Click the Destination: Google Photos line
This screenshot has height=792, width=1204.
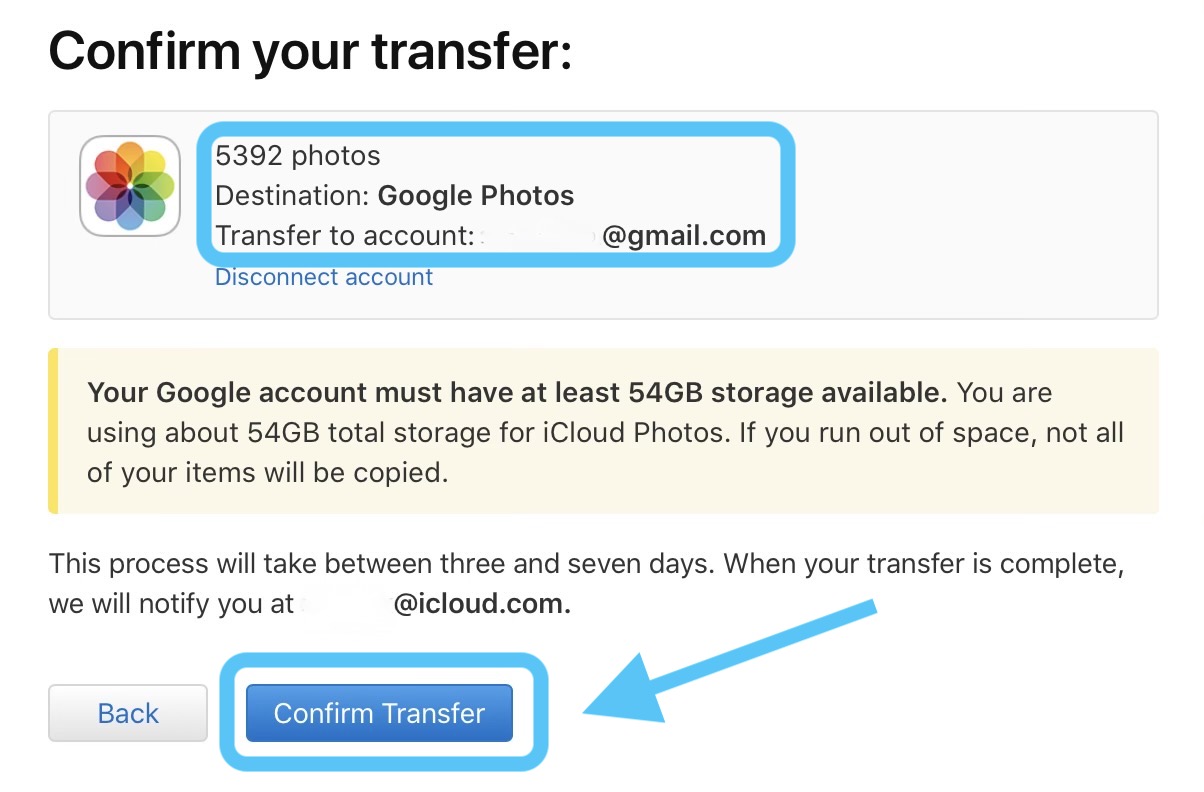click(x=395, y=195)
